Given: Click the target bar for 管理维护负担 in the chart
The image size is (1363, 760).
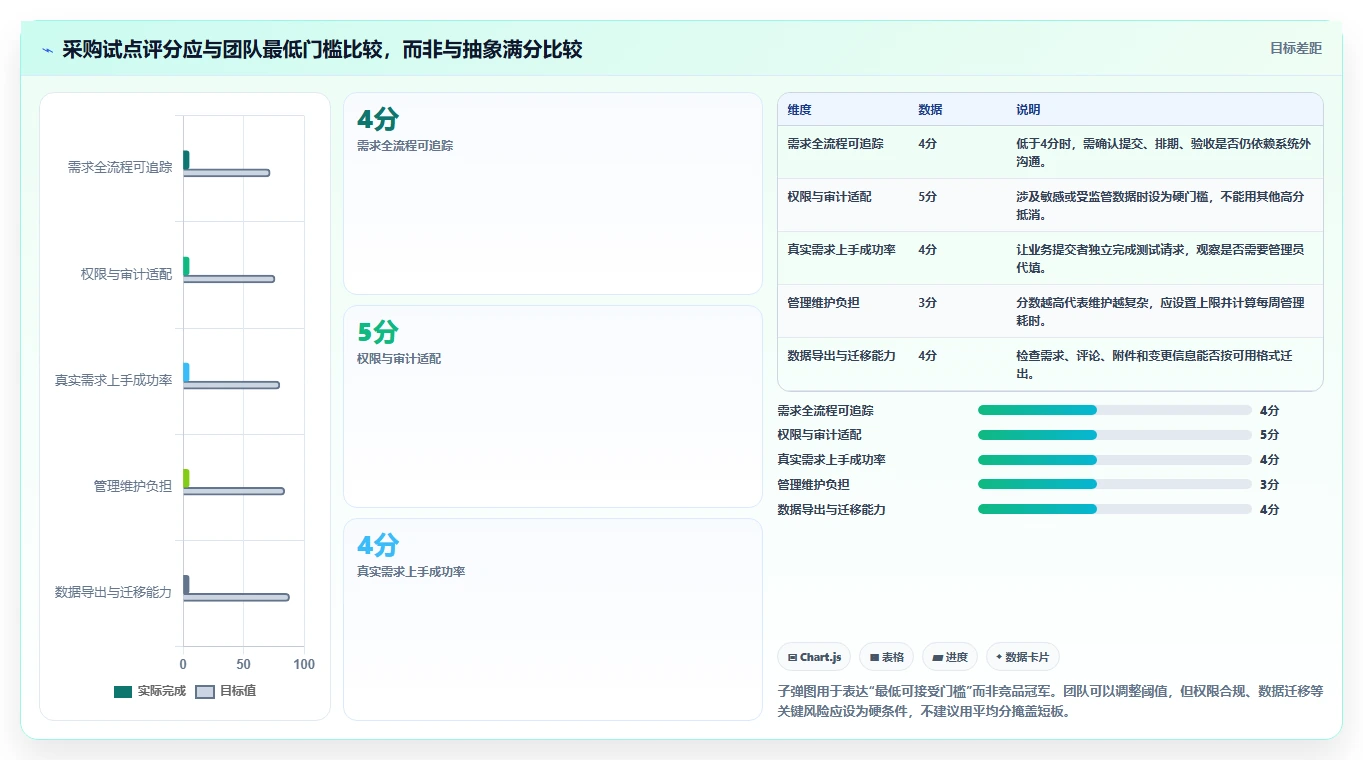Looking at the screenshot, I should click(x=234, y=491).
